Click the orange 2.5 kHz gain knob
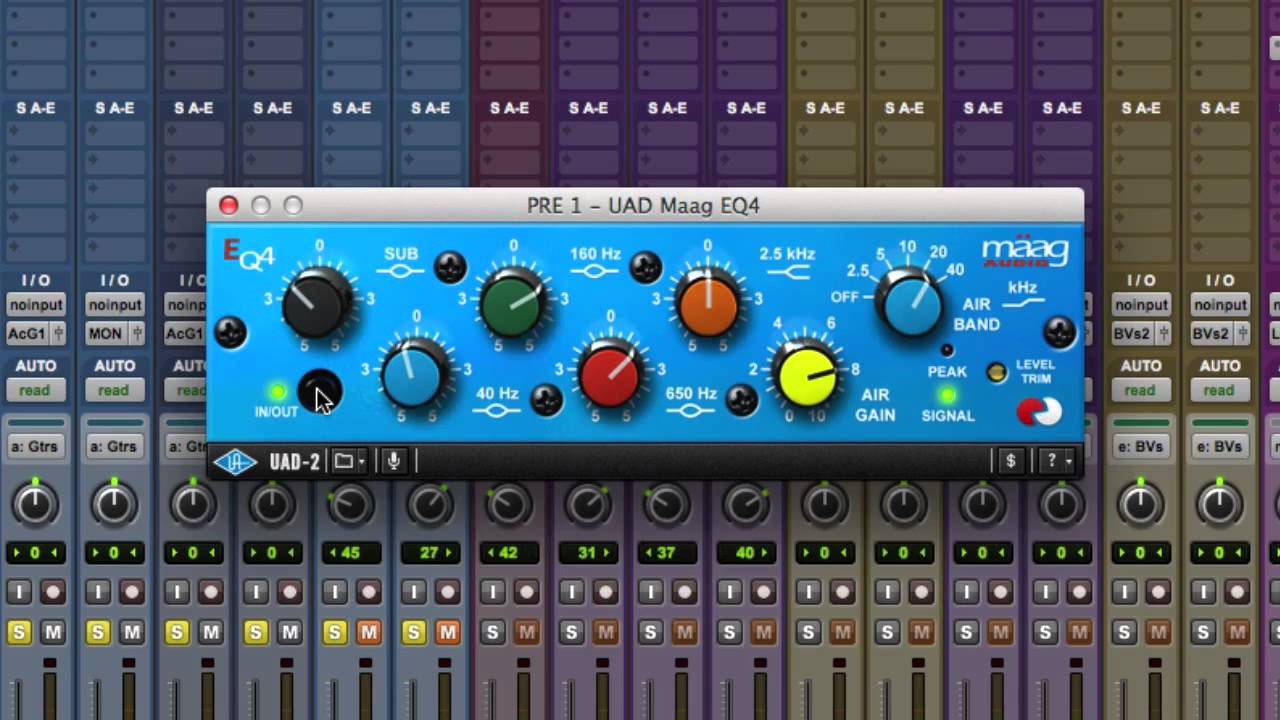This screenshot has height=720, width=1280. click(x=707, y=304)
